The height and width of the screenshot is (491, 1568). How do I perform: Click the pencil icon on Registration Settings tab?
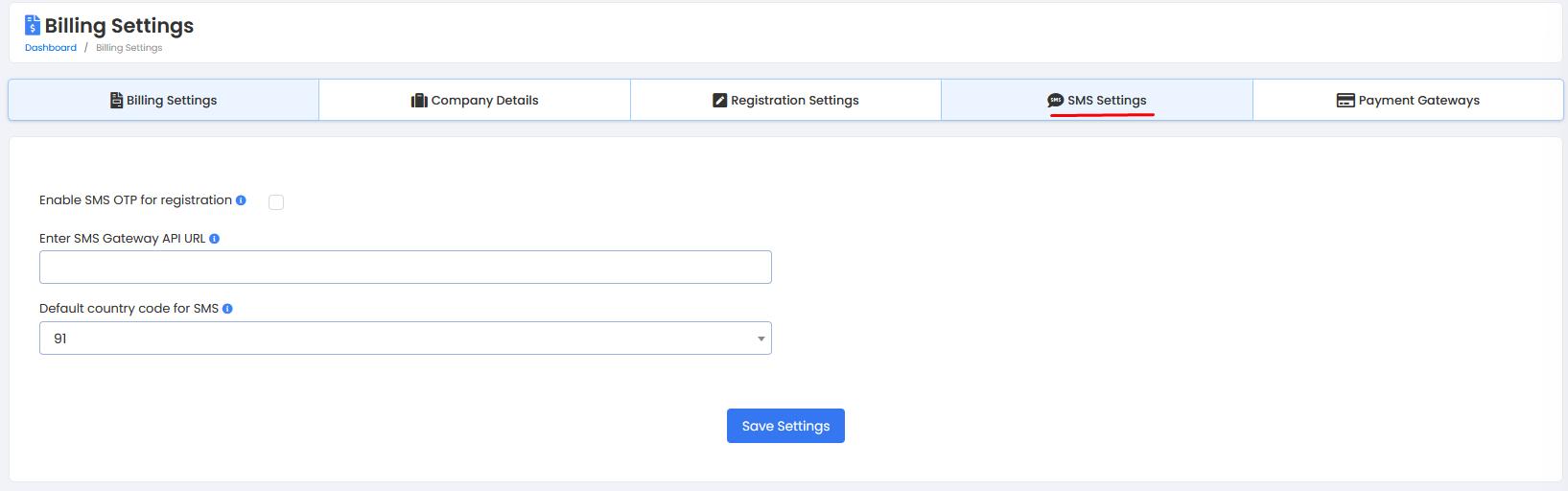click(x=719, y=101)
